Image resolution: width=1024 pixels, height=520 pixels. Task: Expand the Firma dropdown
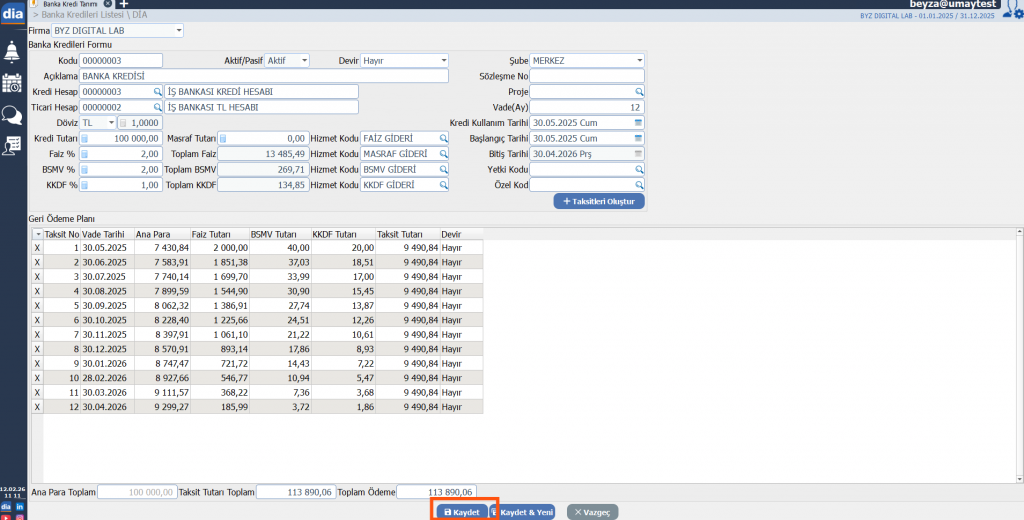[179, 31]
